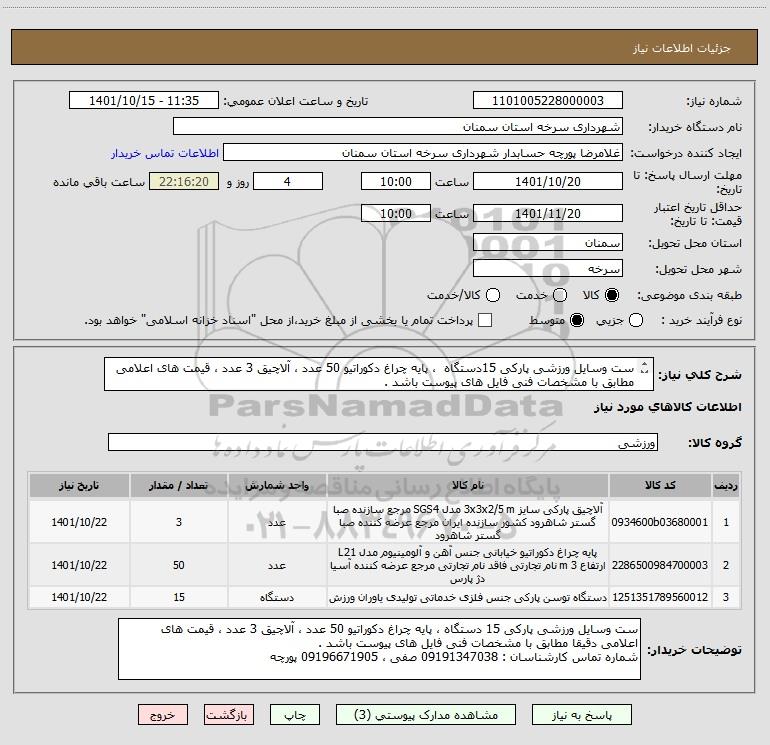Click product code 125135178956​0012
Screen dimensions: 770x745
coord(660,597)
